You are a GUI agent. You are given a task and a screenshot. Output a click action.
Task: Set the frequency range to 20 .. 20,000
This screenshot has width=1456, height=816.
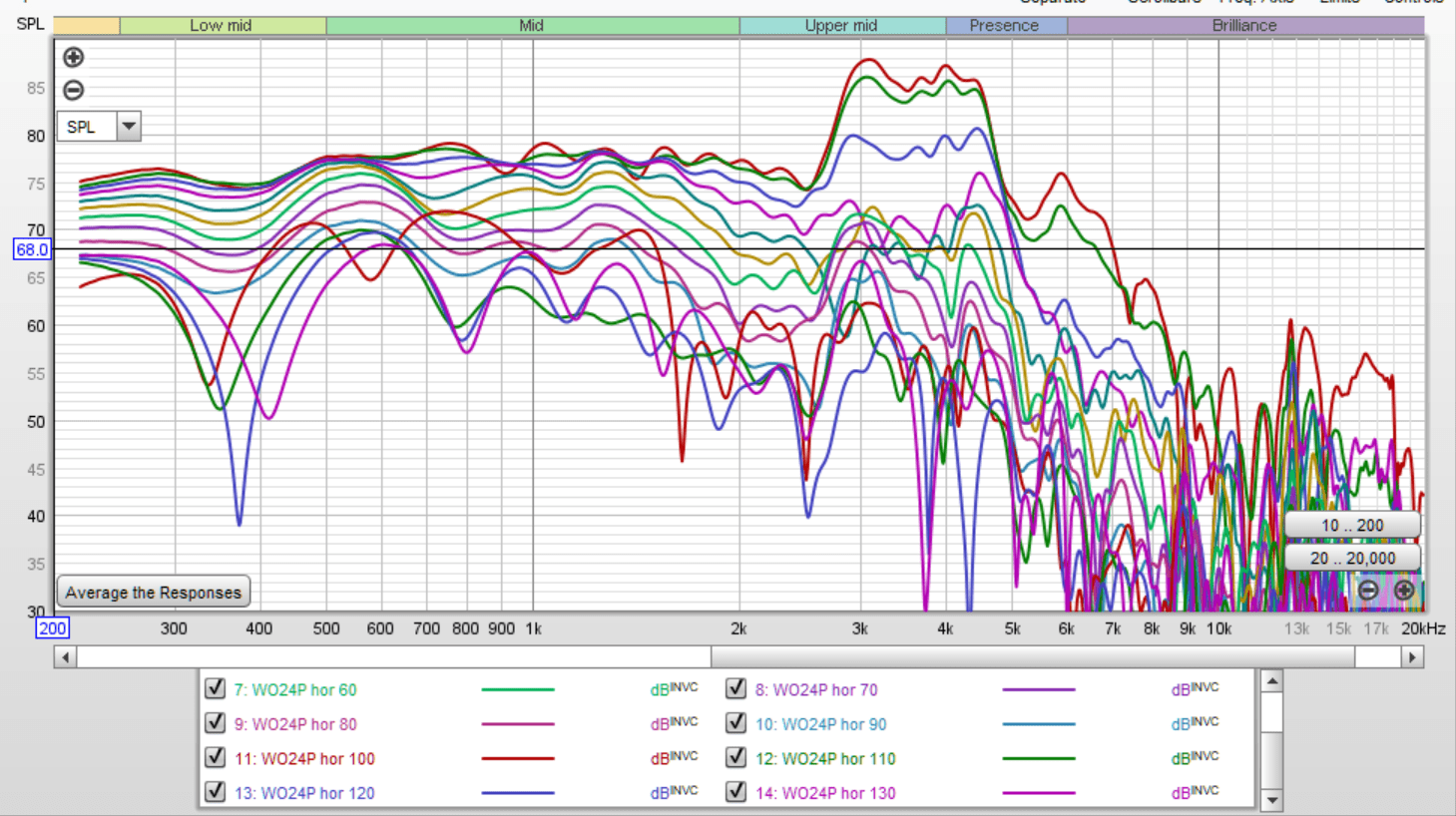click(1352, 558)
